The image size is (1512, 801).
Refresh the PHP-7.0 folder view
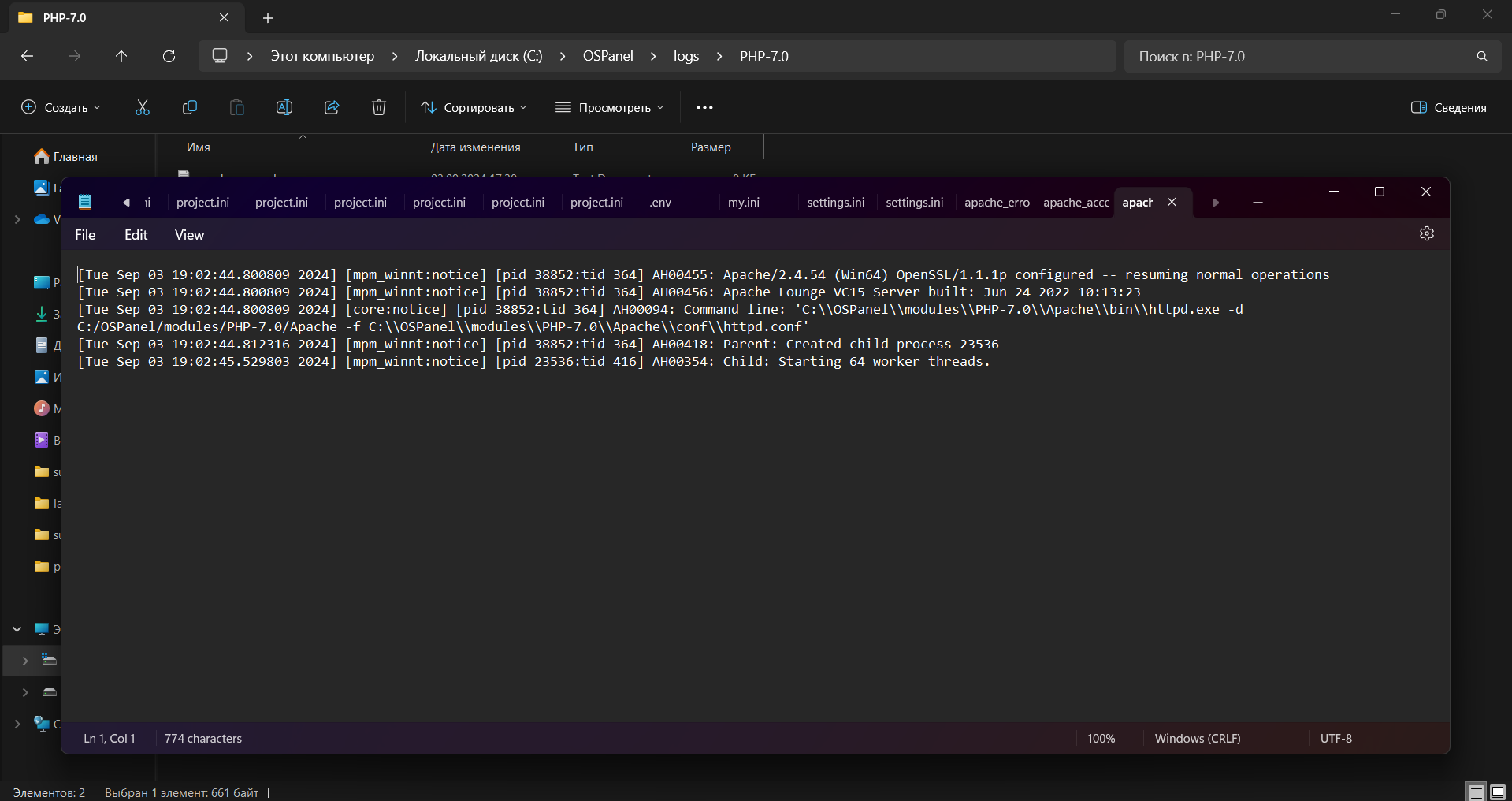pos(169,56)
